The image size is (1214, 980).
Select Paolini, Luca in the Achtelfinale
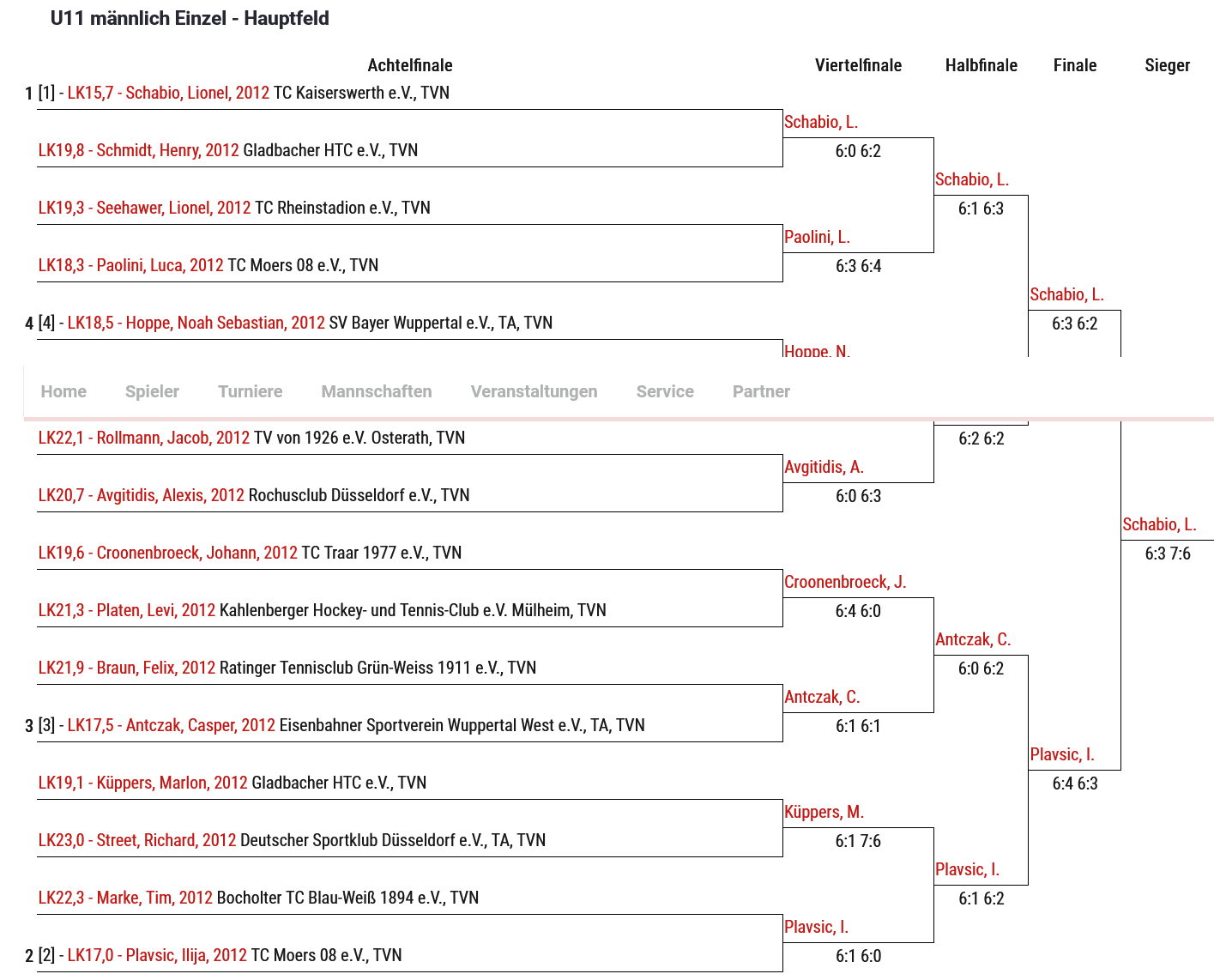coord(130,265)
